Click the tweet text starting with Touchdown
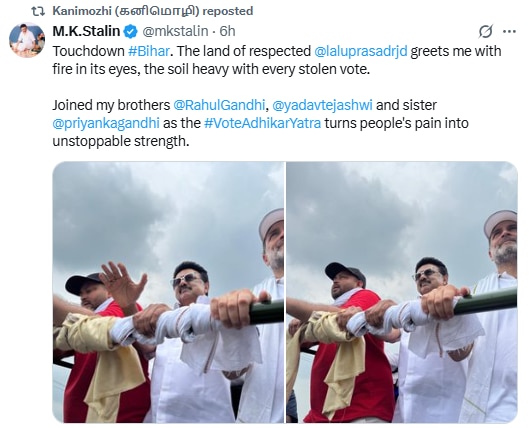The image size is (529, 428). [277, 60]
